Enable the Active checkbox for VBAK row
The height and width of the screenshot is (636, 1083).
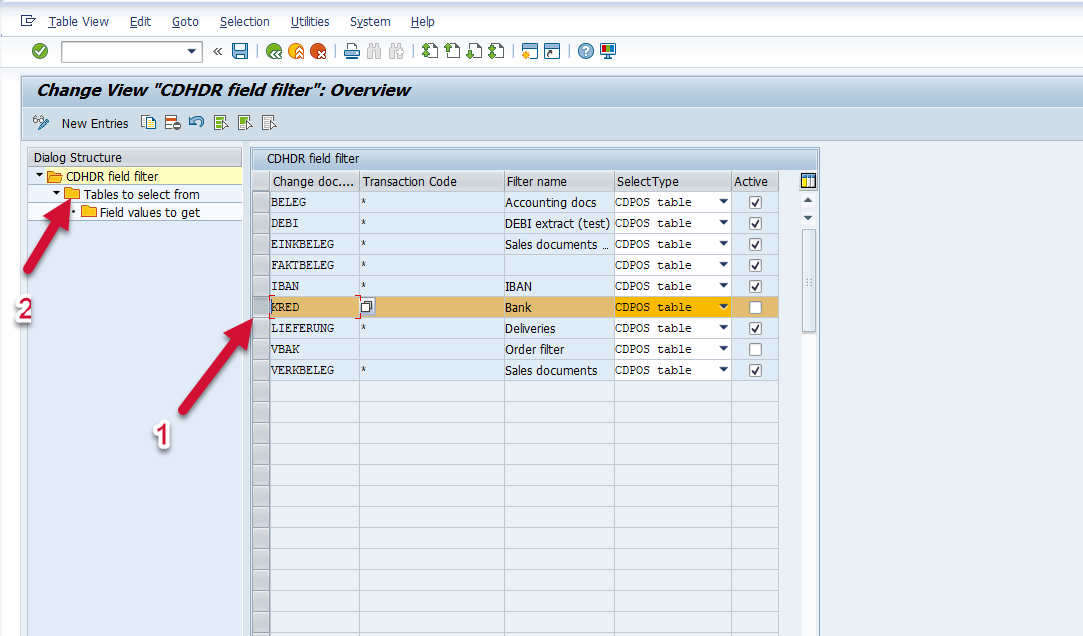755,349
